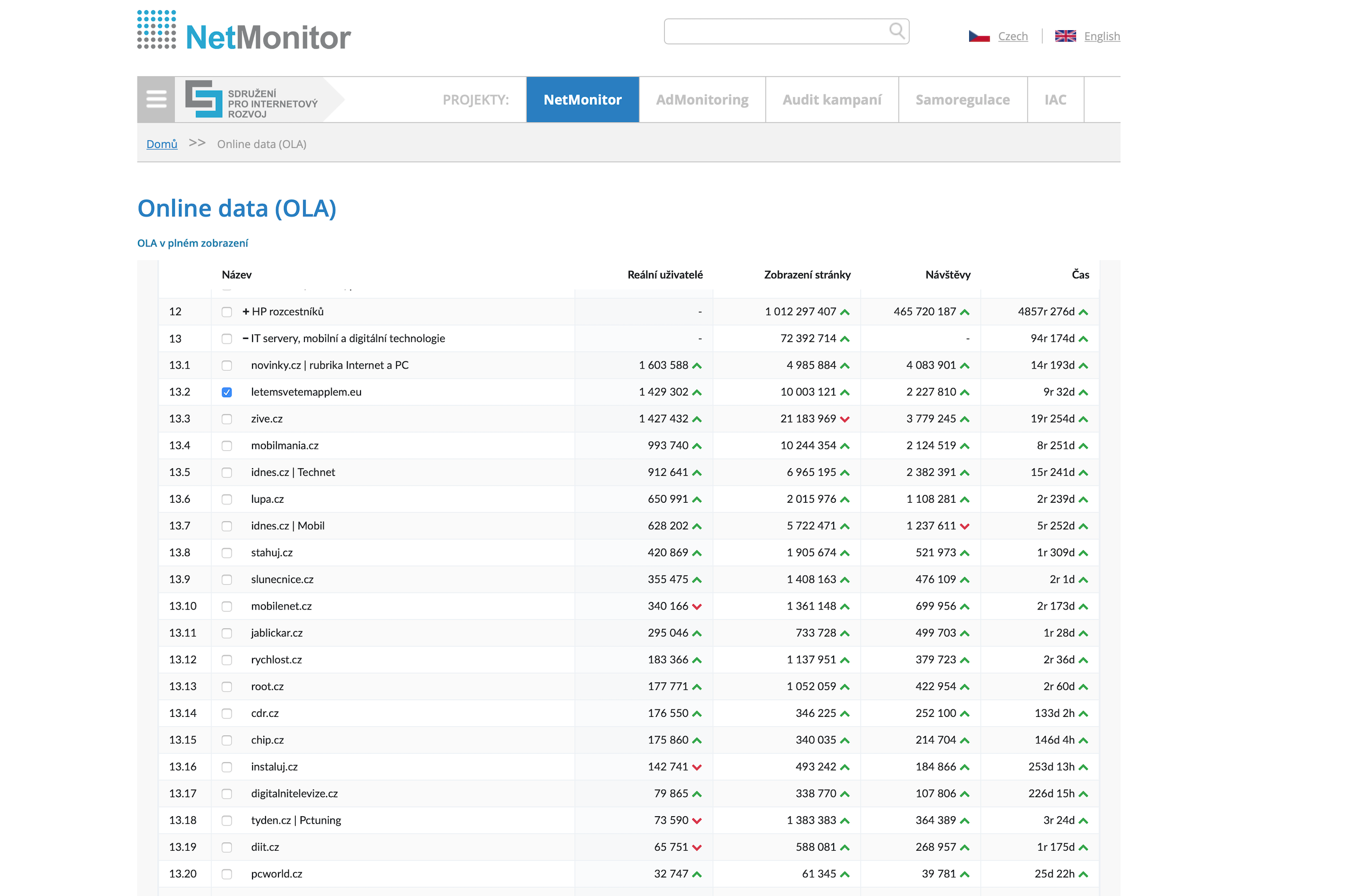Check the zive.cz checkbox
This screenshot has height=896, width=1349.
[227, 418]
